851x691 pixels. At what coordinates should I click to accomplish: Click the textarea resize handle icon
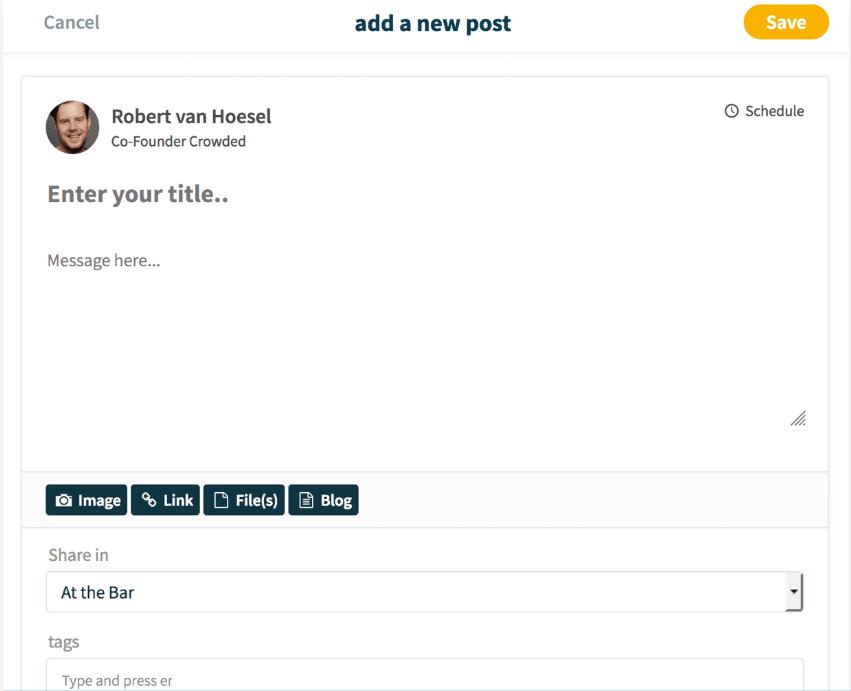tap(798, 419)
